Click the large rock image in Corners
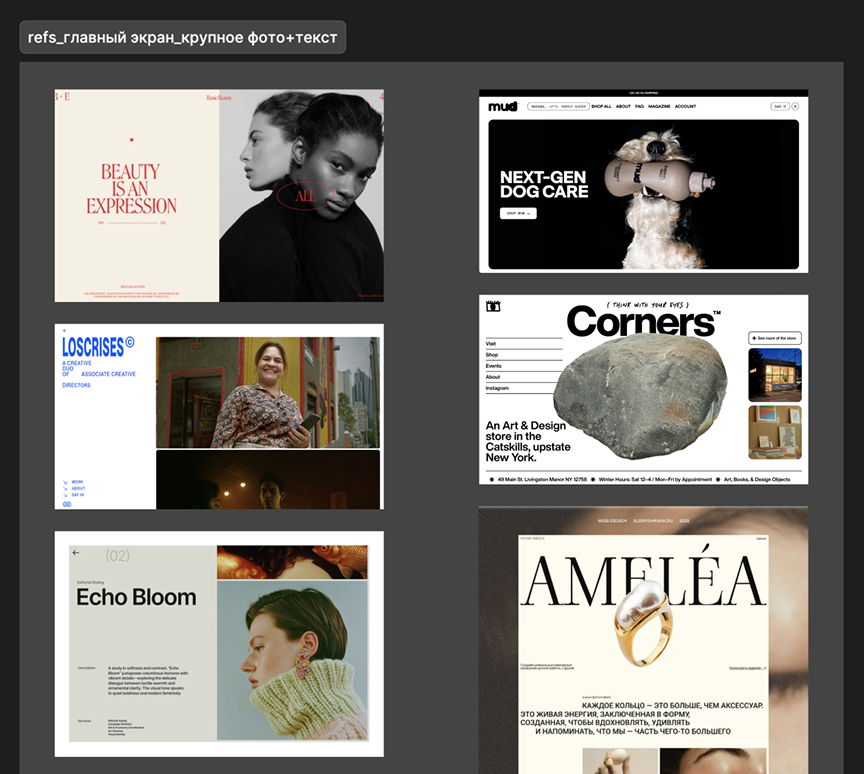Screen dimensions: 864x774 [641, 396]
